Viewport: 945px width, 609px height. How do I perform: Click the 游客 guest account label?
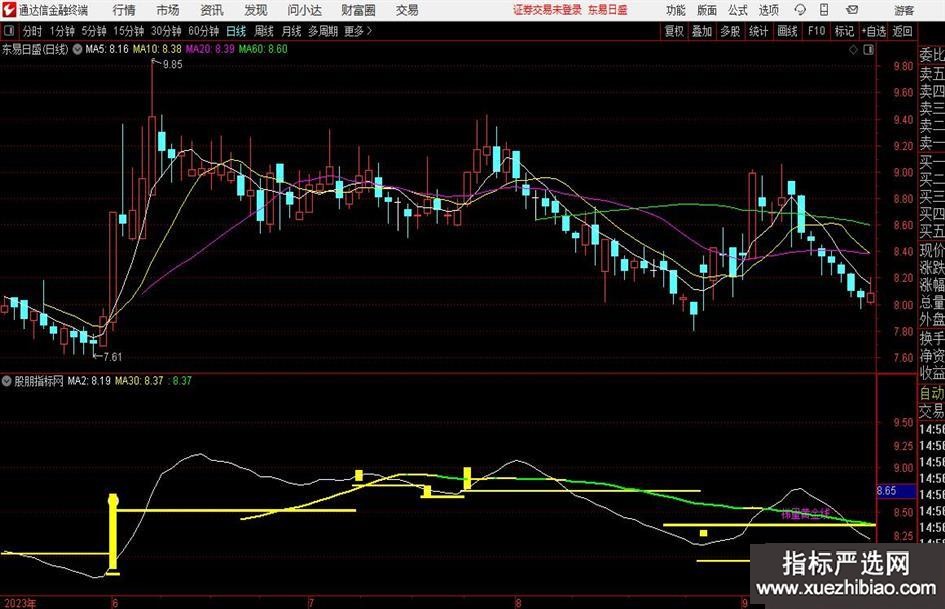pos(904,10)
